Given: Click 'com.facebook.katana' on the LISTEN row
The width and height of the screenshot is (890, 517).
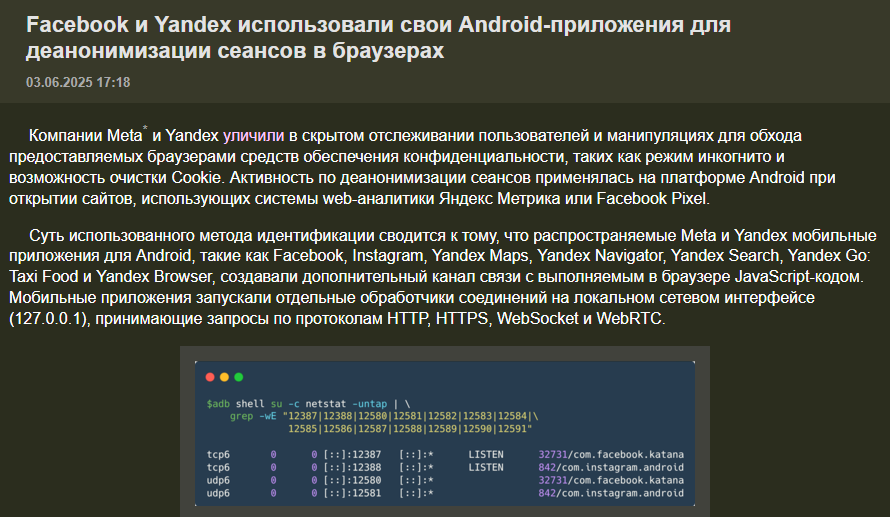Looking at the screenshot, I should point(628,455).
